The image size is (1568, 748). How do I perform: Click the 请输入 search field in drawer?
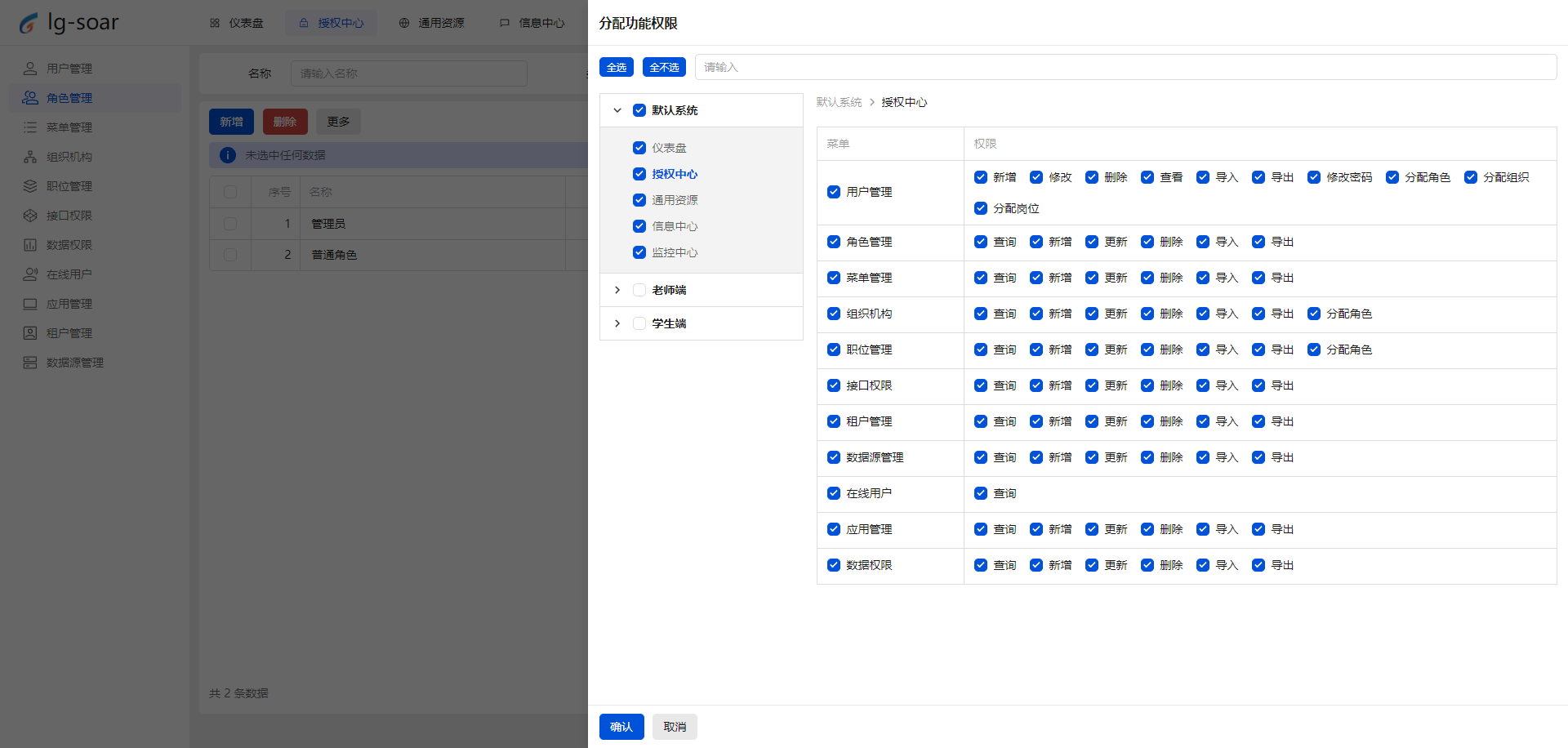pyautogui.click(x=1125, y=67)
